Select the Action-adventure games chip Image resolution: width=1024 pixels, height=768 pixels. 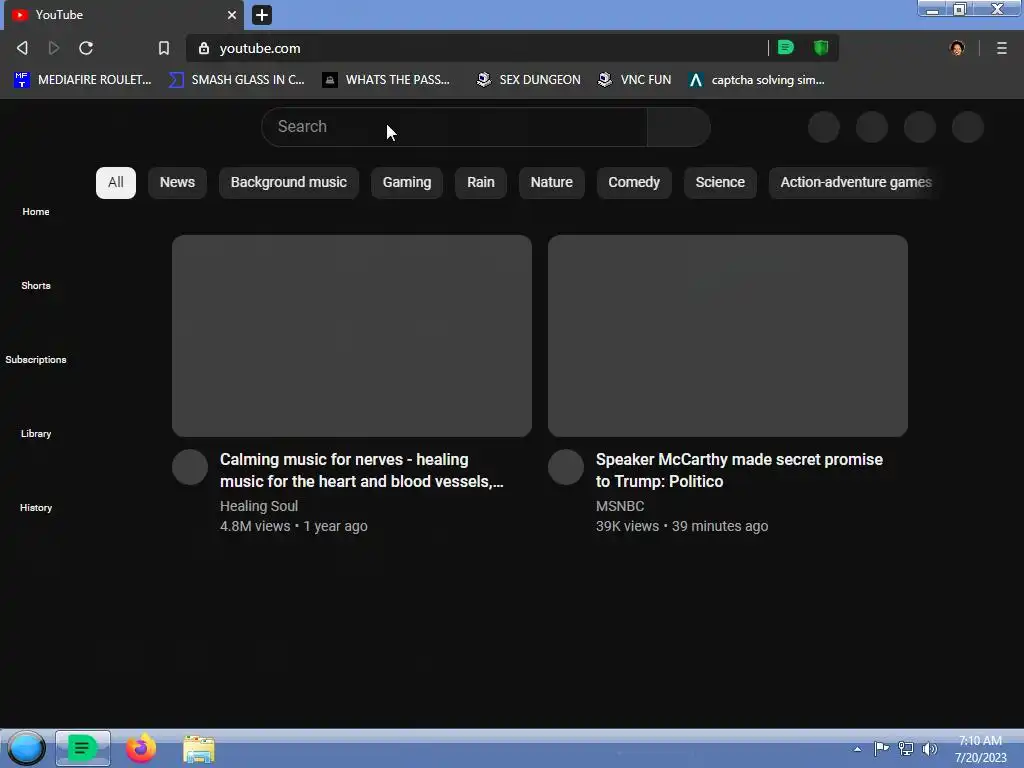coord(856,182)
